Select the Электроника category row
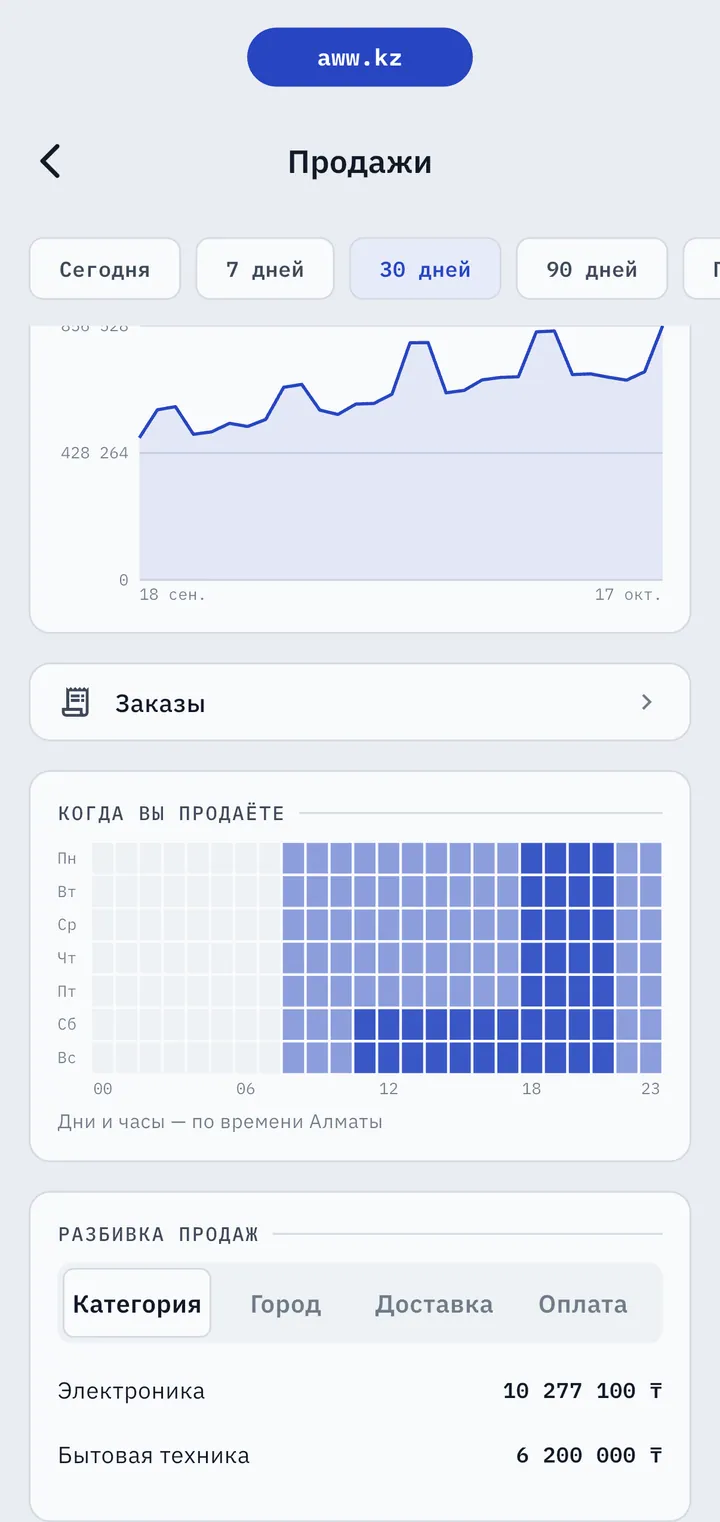 pos(360,1391)
